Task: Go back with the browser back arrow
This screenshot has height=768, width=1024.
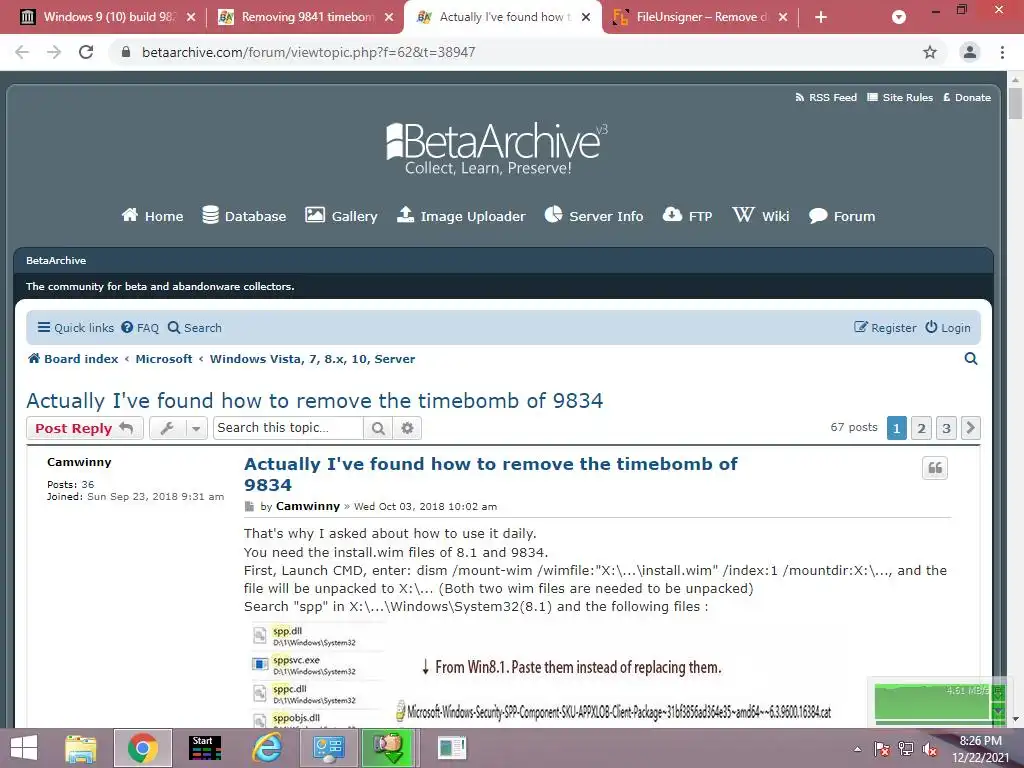Action: (22, 52)
